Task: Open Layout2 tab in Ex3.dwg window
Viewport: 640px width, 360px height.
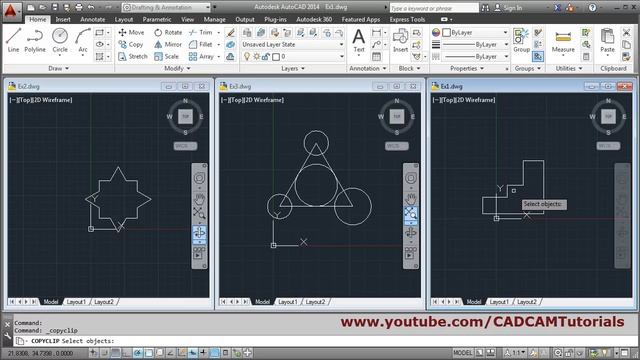Action: [316, 302]
